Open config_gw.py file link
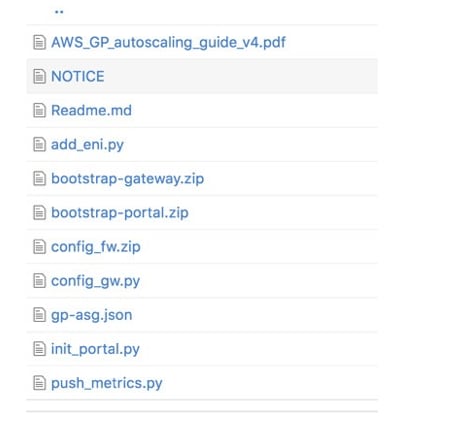The image size is (456, 438). [95, 281]
